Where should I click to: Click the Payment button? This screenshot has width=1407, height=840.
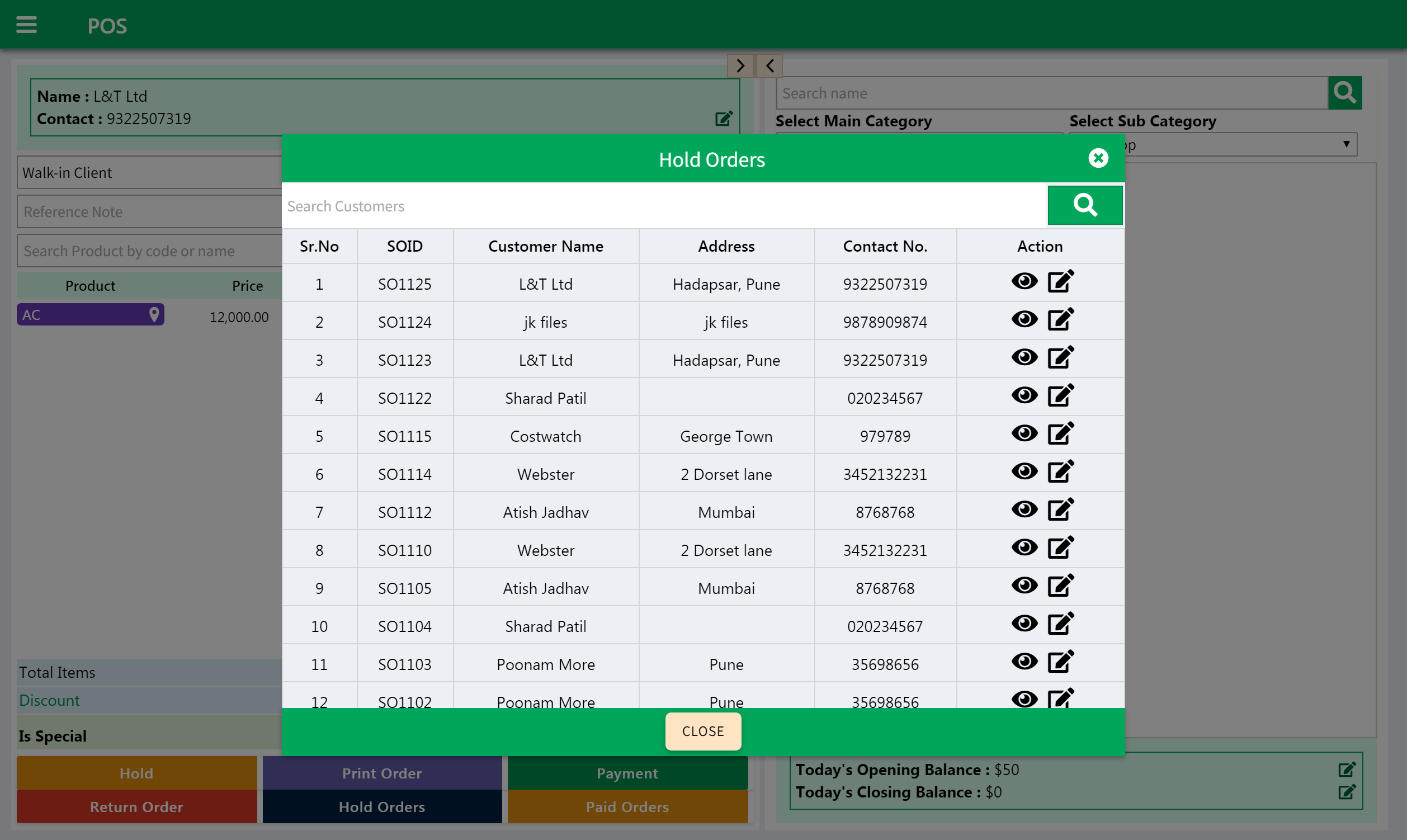coord(627,773)
